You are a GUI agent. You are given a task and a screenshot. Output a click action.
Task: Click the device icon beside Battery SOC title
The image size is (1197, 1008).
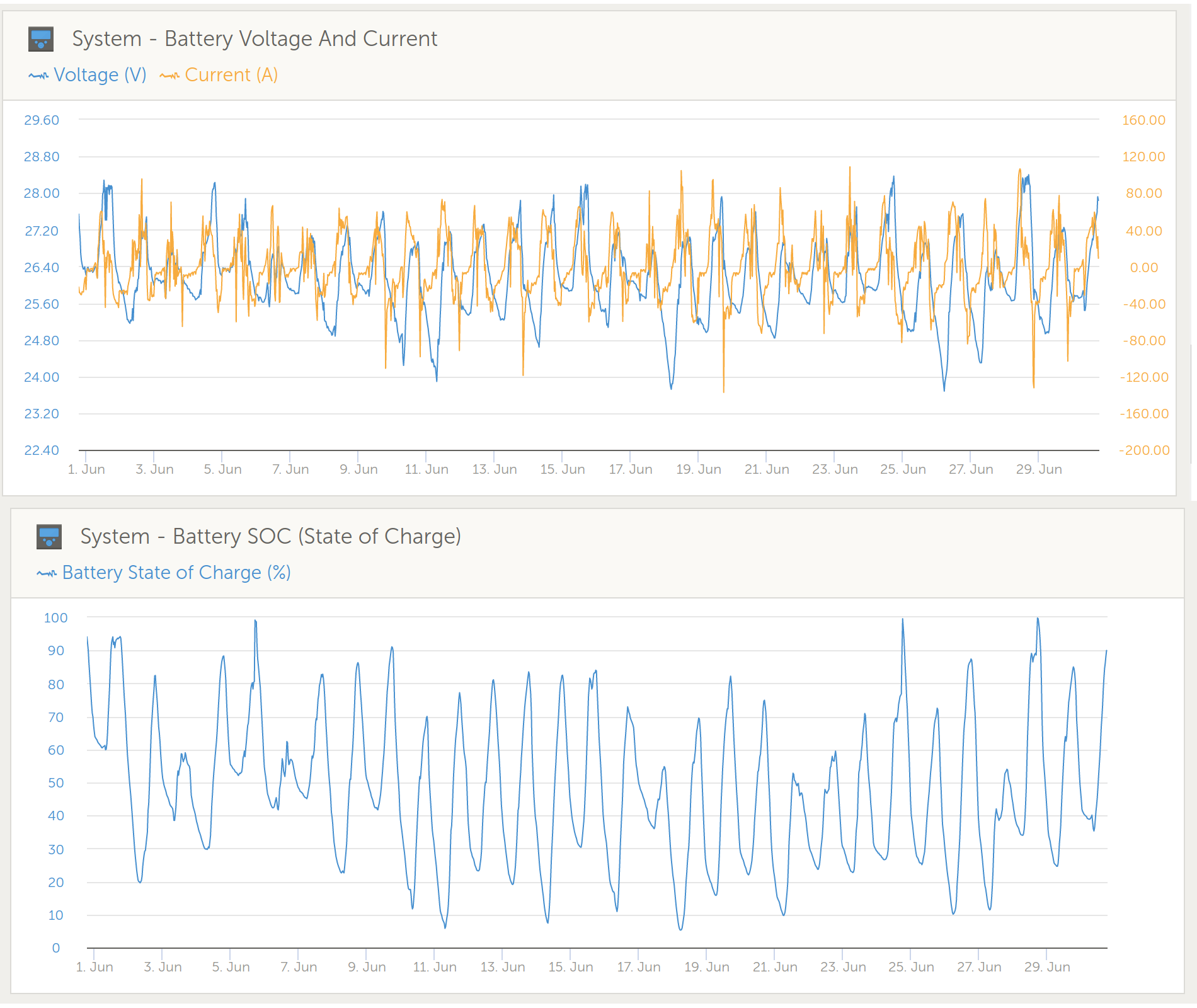point(49,537)
